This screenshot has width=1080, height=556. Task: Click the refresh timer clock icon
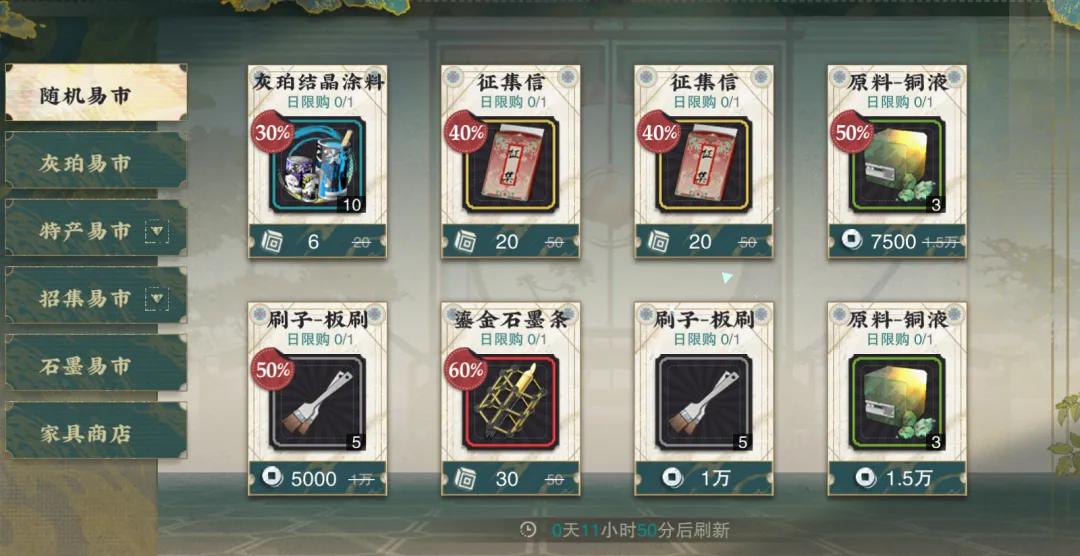pos(528,530)
